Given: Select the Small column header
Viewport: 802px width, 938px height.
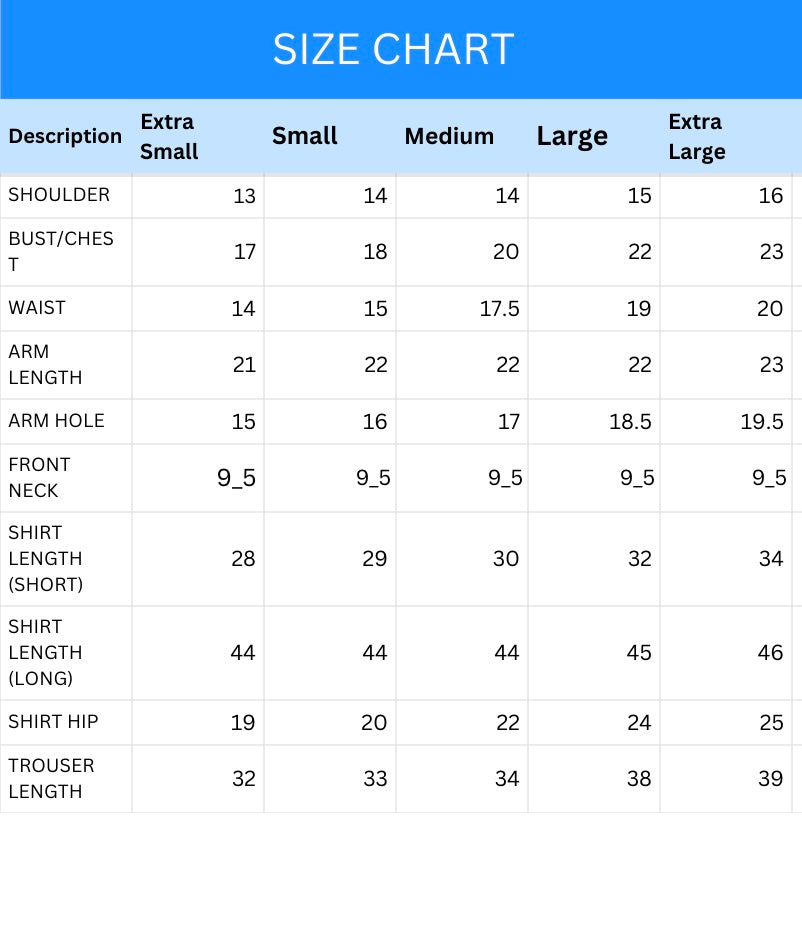Looking at the screenshot, I should [x=305, y=136].
